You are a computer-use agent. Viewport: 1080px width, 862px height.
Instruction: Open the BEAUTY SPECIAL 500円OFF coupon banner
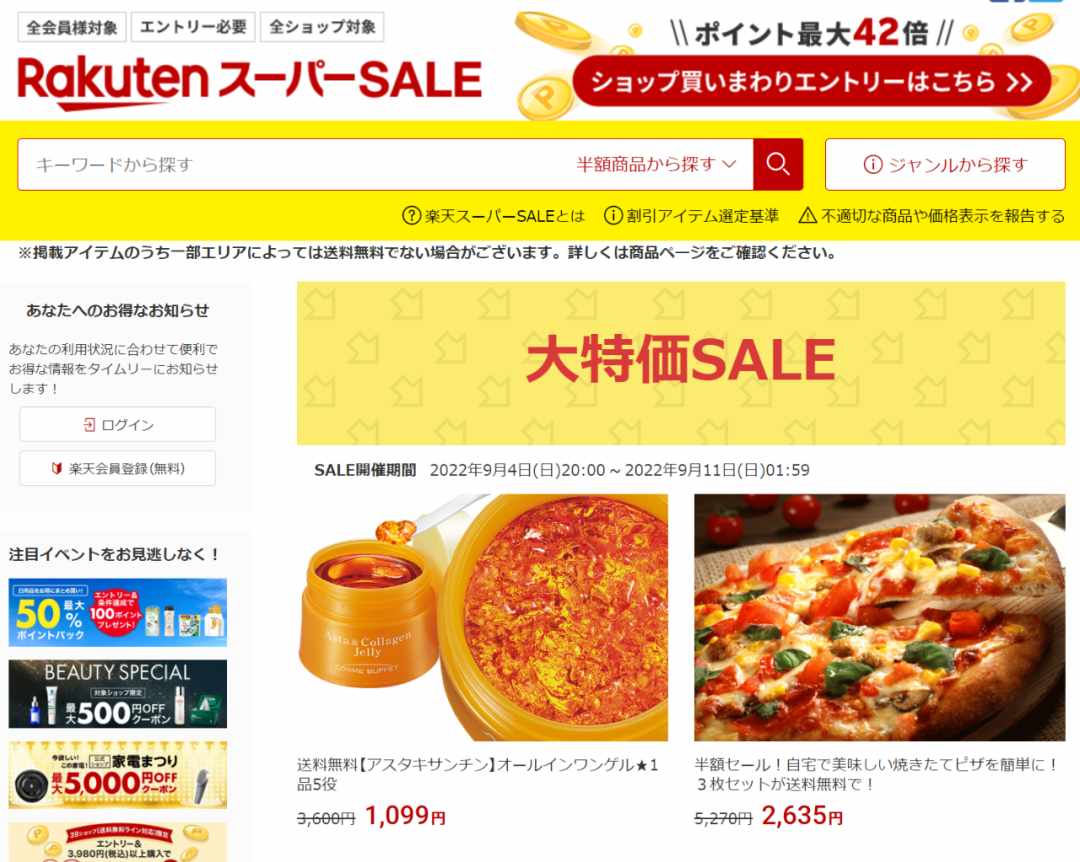[x=118, y=694]
